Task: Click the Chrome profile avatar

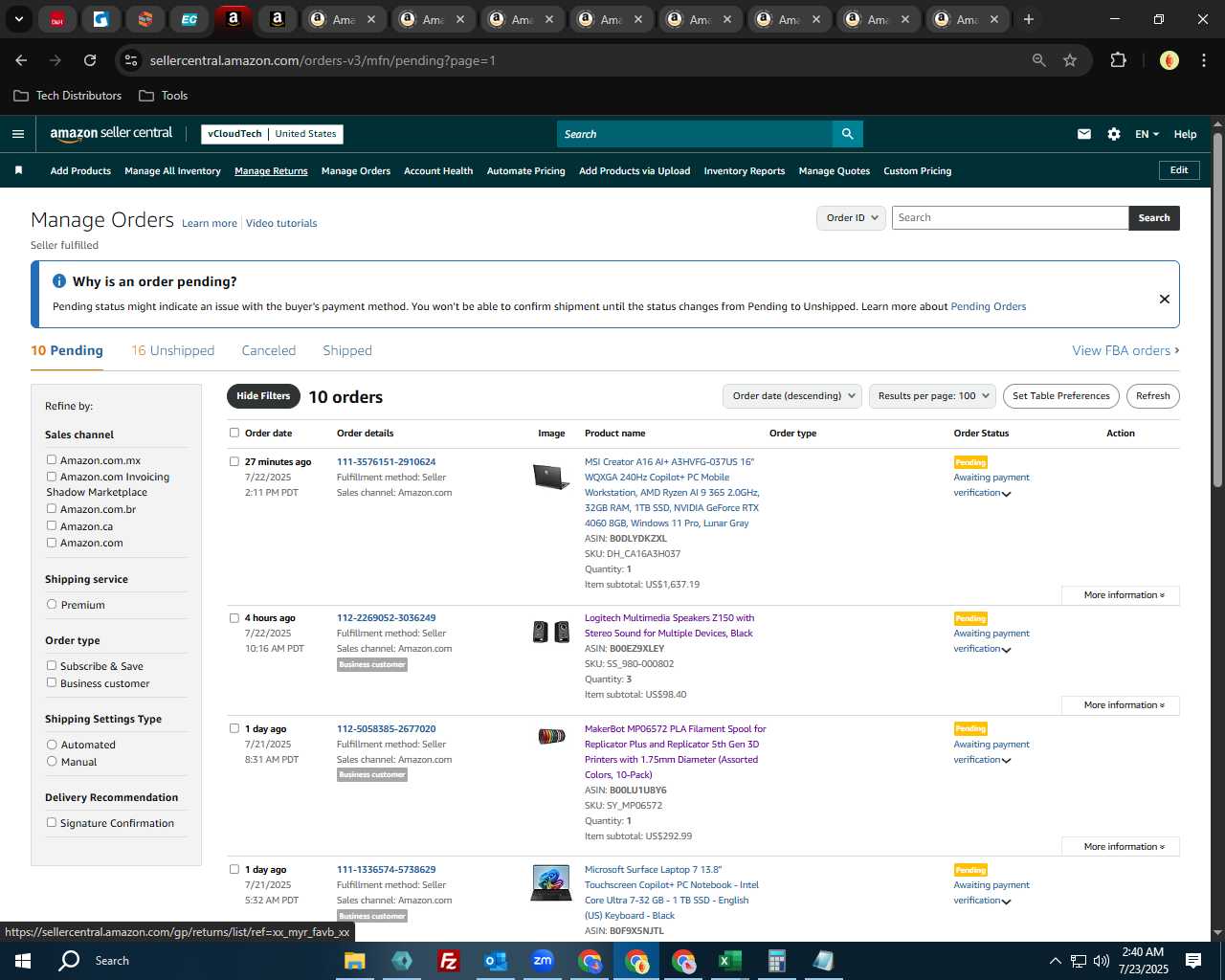Action: point(1169,60)
